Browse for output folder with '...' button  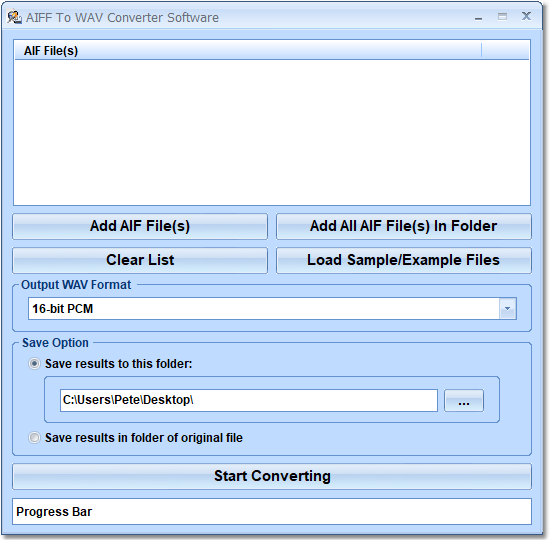coord(464,400)
